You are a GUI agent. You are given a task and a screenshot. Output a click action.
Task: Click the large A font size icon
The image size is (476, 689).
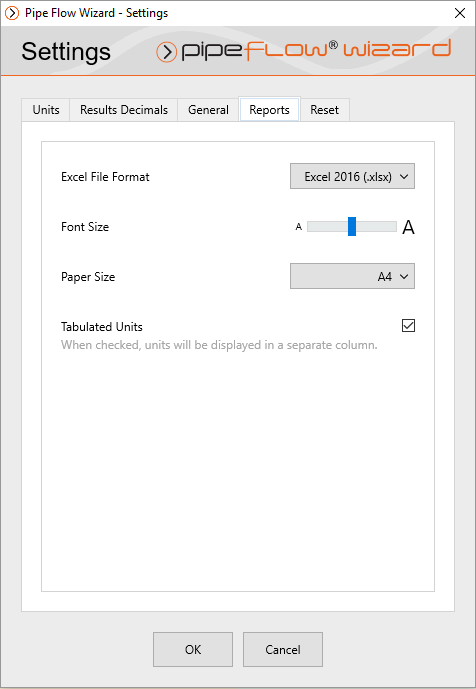pos(408,227)
